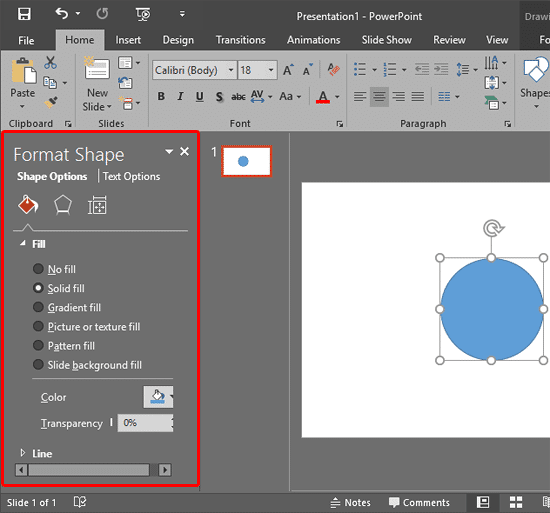Select the Effects pentagon icon
The image size is (550, 513).
[63, 205]
